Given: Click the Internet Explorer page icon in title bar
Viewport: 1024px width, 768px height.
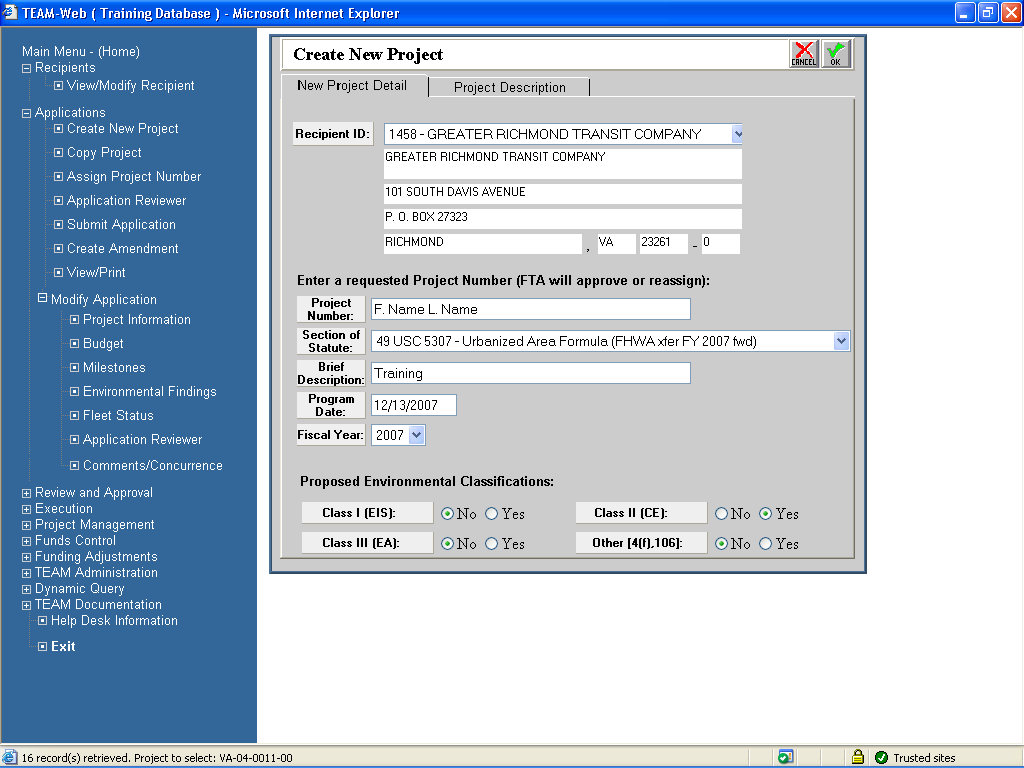Looking at the screenshot, I should pyautogui.click(x=10, y=13).
